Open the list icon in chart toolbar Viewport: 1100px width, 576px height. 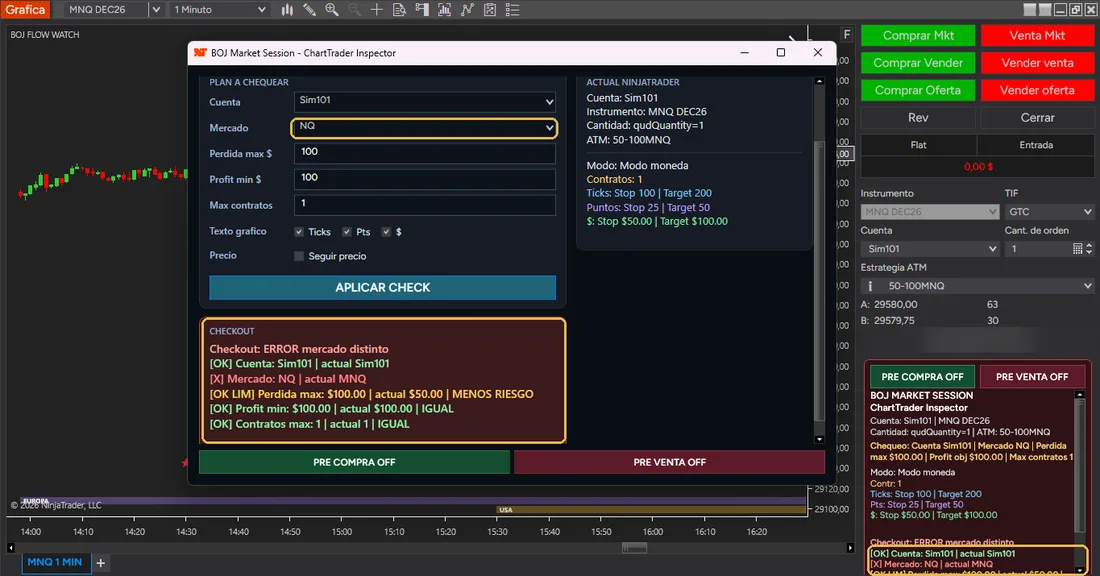pos(512,10)
